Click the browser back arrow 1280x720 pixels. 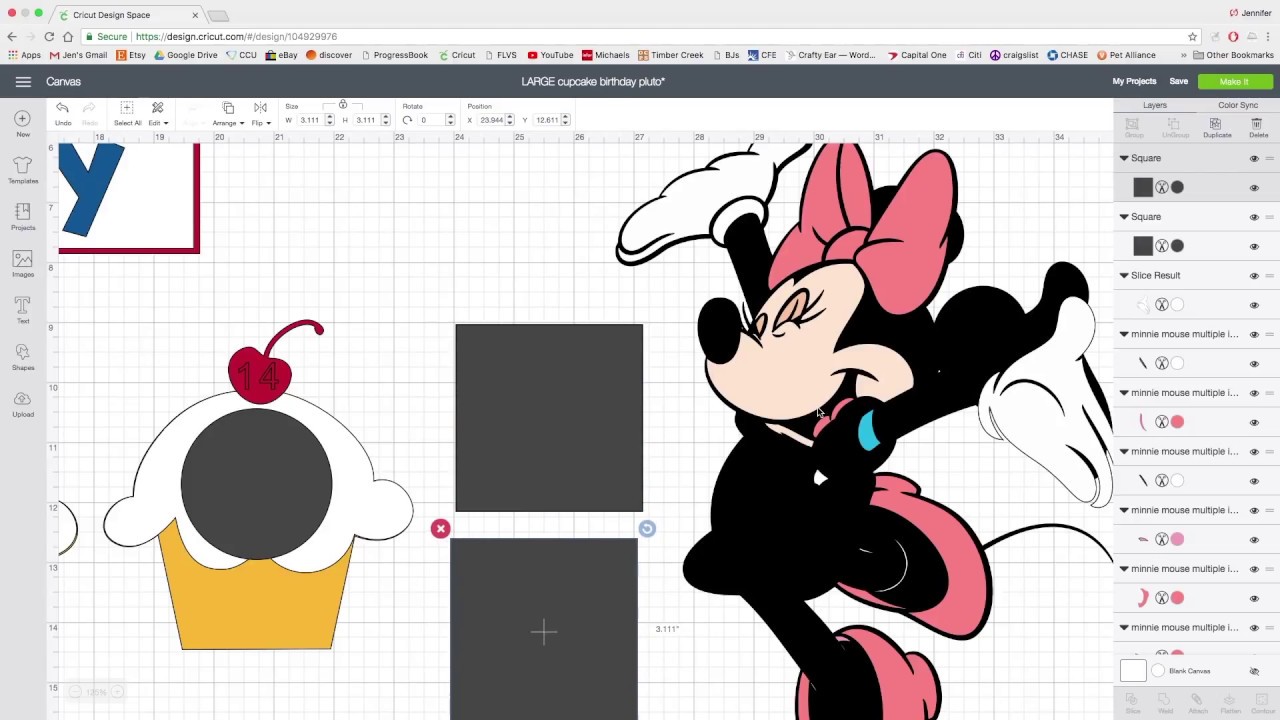tap(12, 36)
